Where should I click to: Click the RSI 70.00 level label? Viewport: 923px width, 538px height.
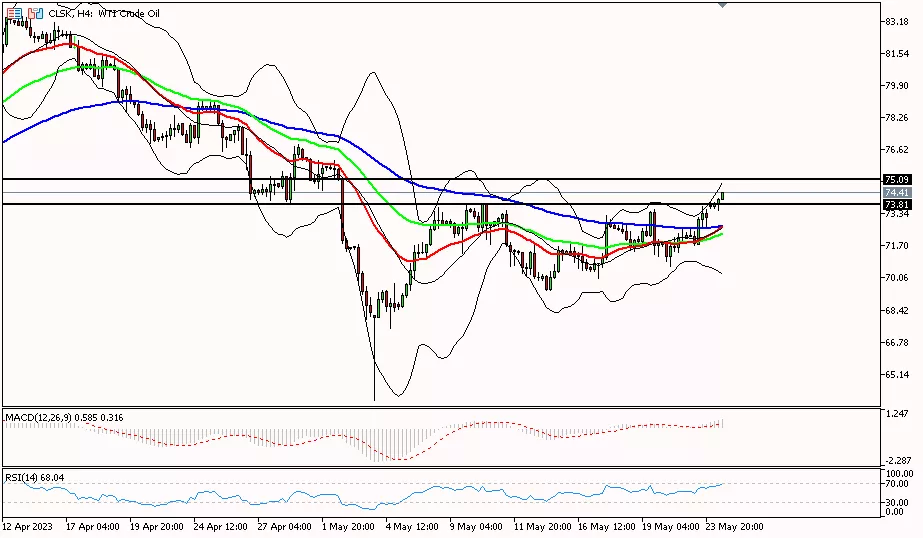[x=896, y=484]
